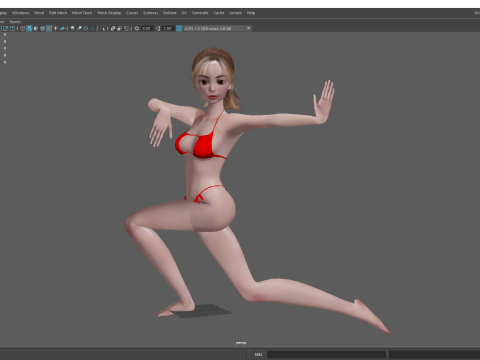The width and height of the screenshot is (480, 360).
Task: Open the Edit Mesh menu
Action: (x=58, y=13)
